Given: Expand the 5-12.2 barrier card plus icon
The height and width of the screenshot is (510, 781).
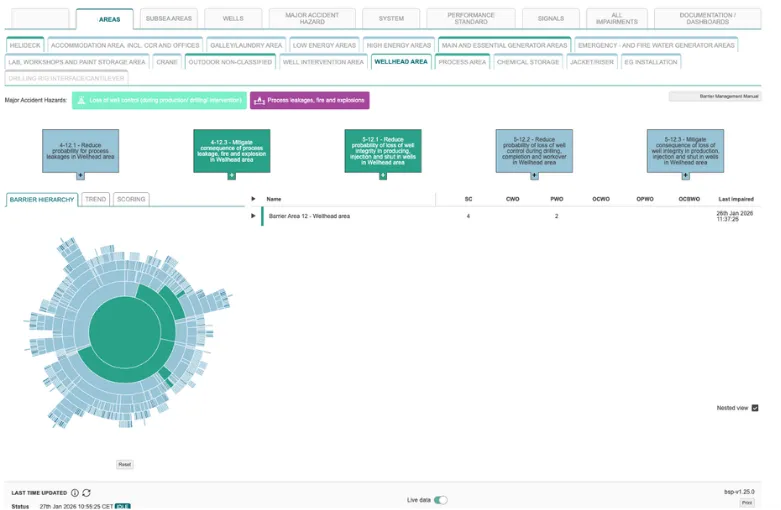Looking at the screenshot, I should (x=534, y=176).
